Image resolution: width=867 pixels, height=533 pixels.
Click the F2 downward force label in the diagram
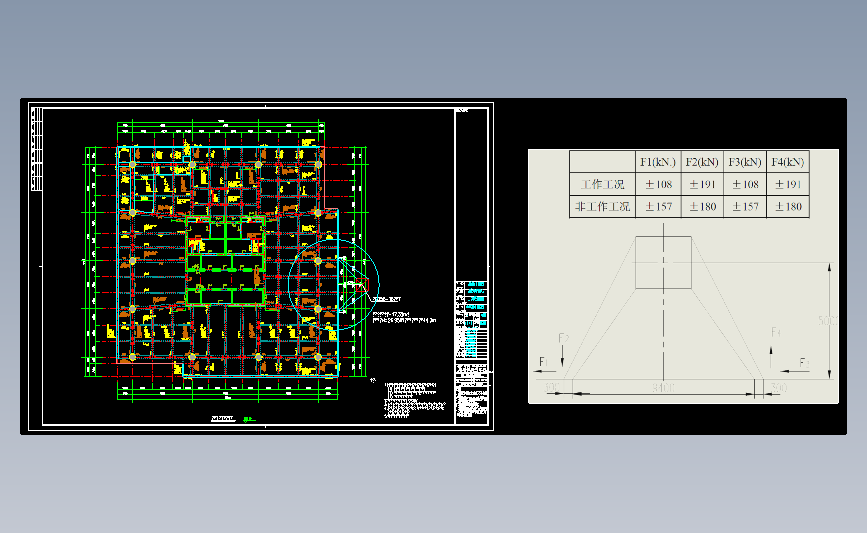click(x=563, y=338)
